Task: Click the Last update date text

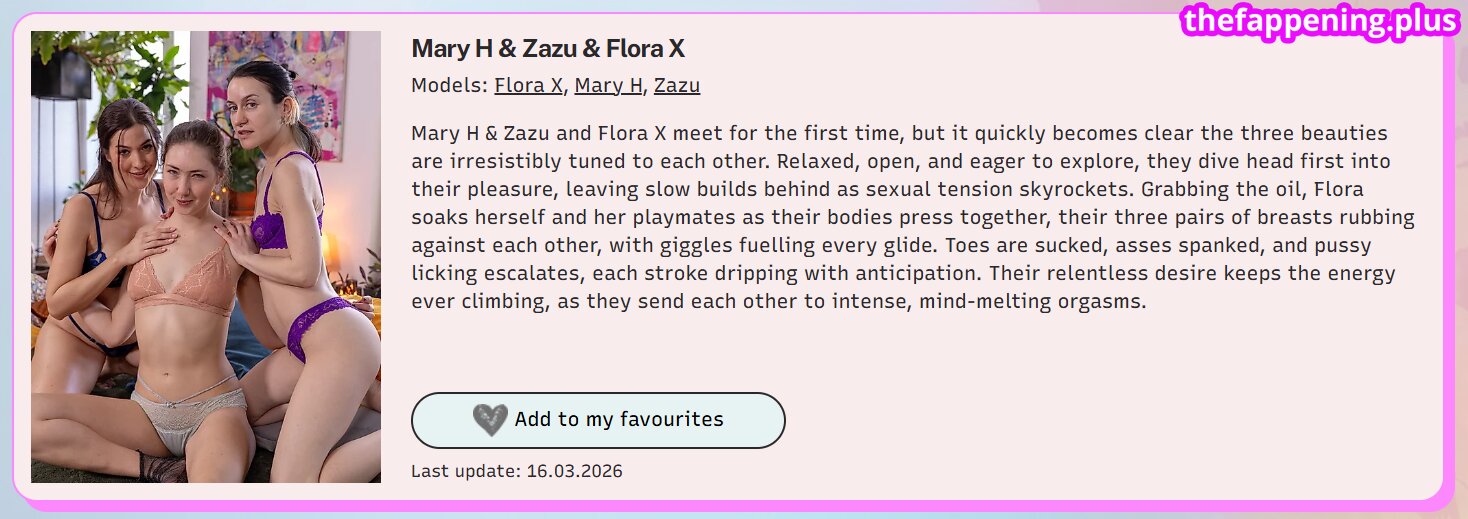Action: [x=516, y=471]
